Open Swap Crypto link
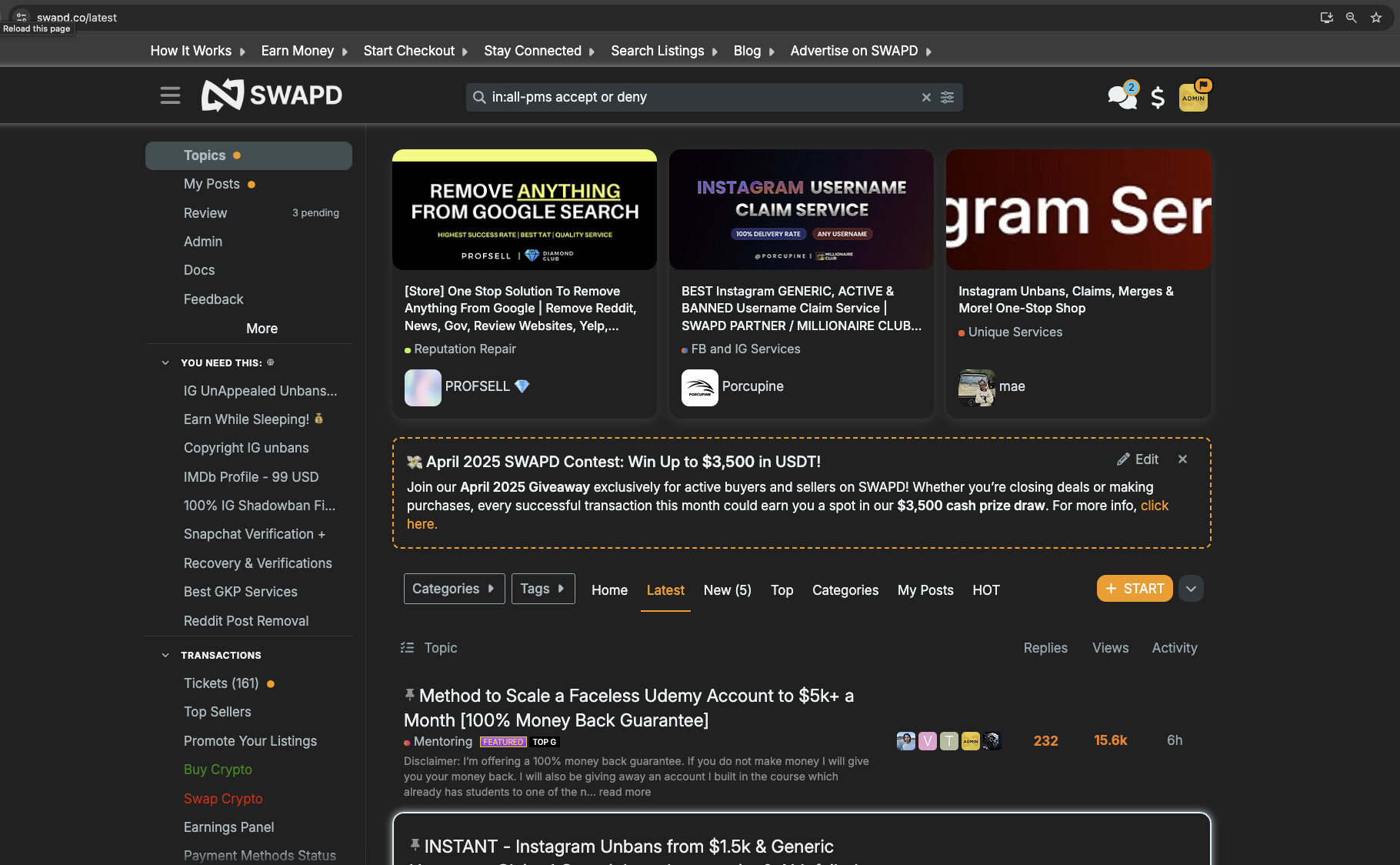1400x865 pixels. point(223,799)
